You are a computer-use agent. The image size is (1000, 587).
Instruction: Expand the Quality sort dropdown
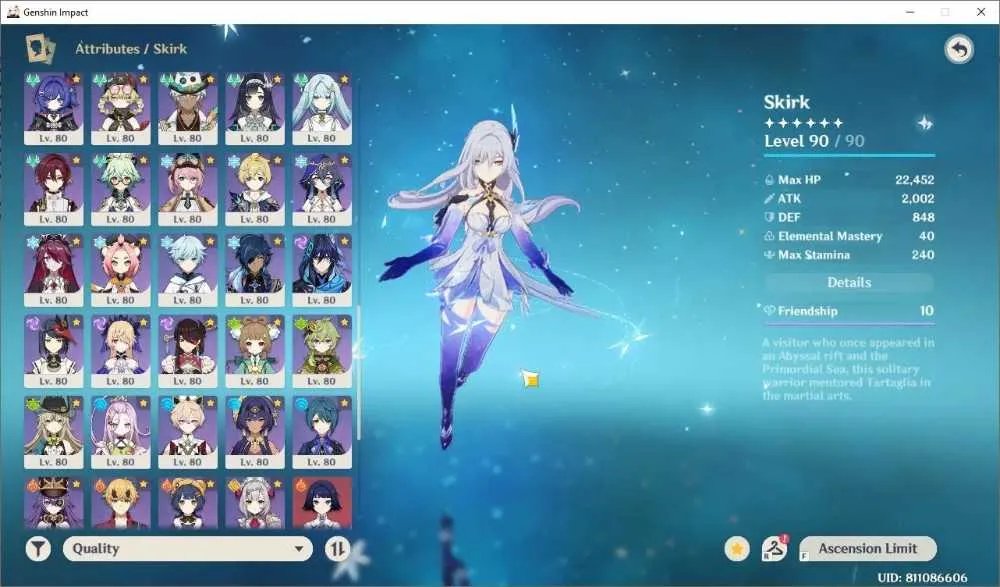click(x=188, y=548)
